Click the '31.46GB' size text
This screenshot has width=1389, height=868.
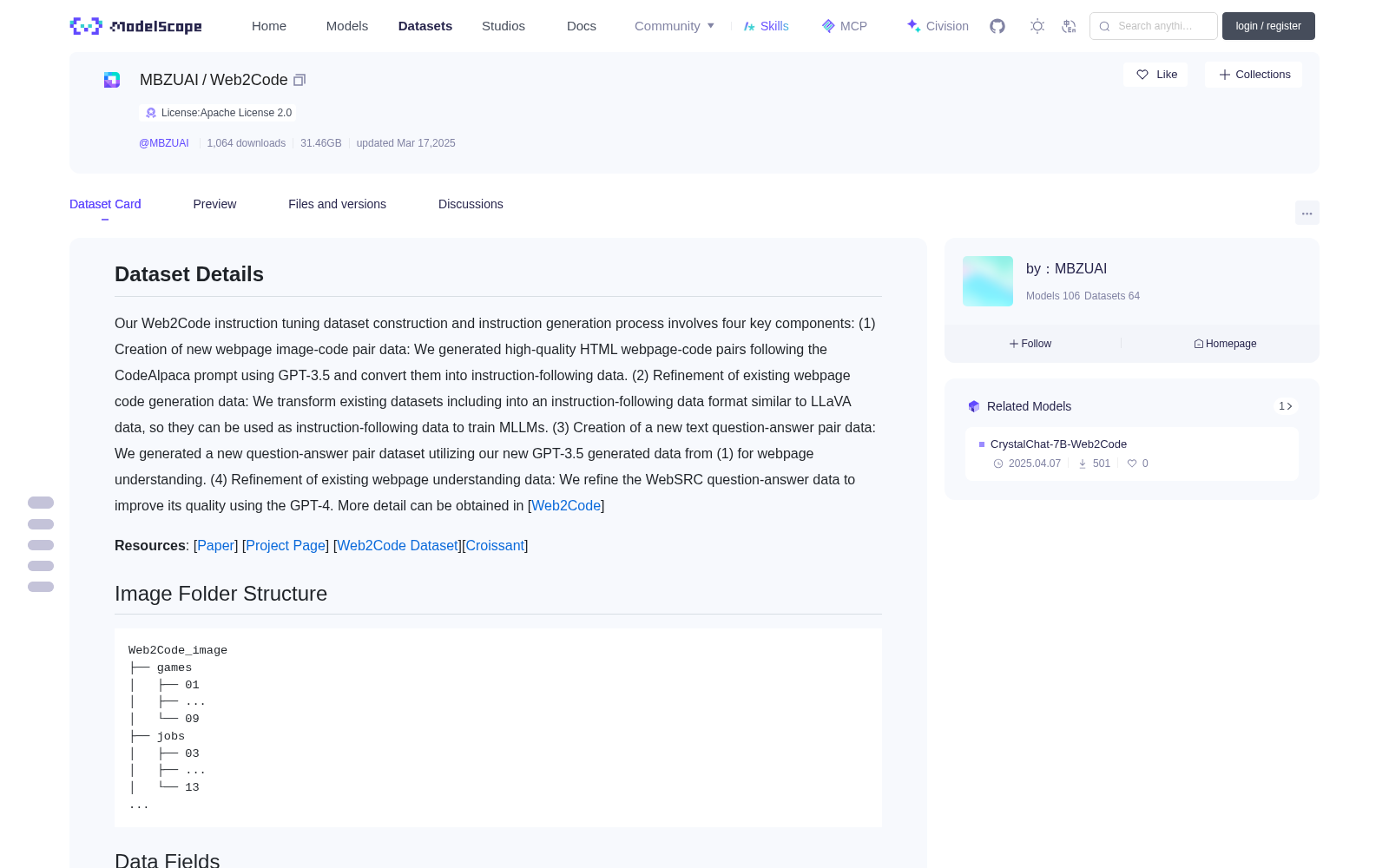(321, 143)
